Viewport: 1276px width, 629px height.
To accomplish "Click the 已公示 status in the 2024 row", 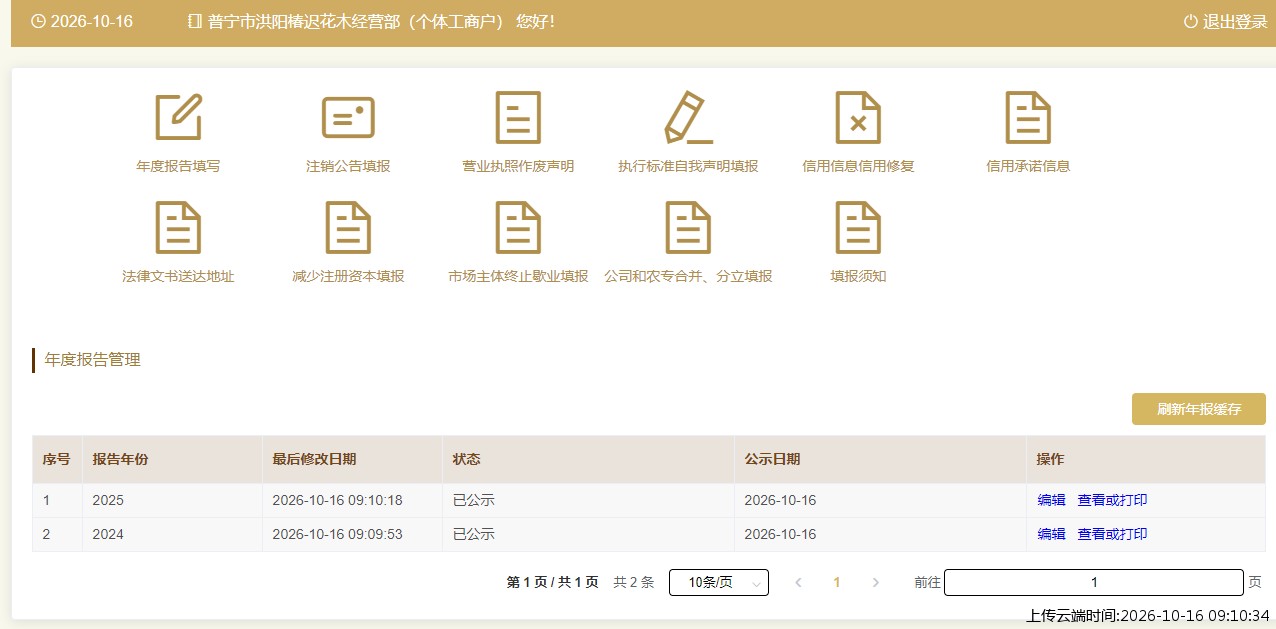I will pos(474,534).
